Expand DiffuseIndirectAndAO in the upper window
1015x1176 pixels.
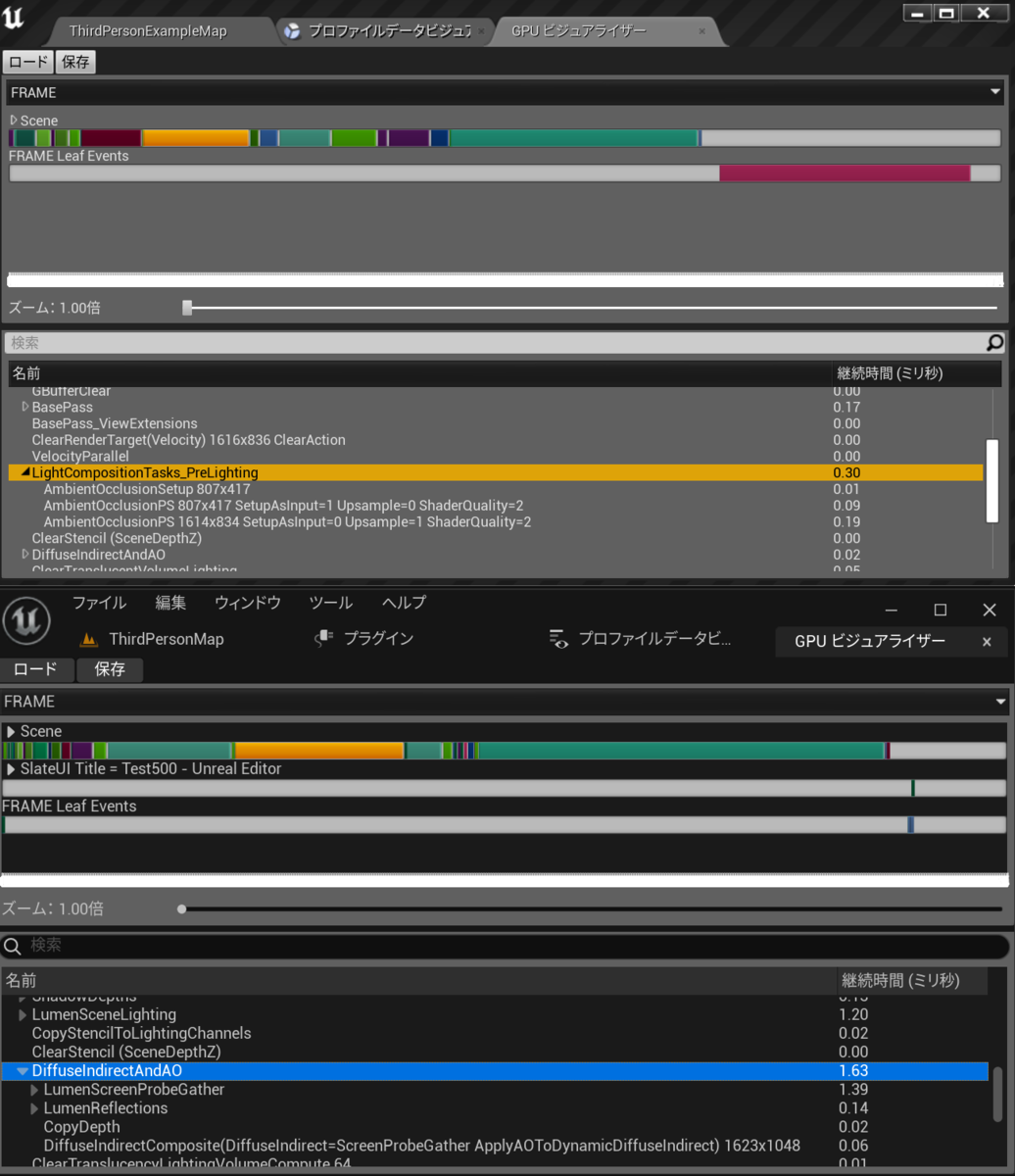25,555
